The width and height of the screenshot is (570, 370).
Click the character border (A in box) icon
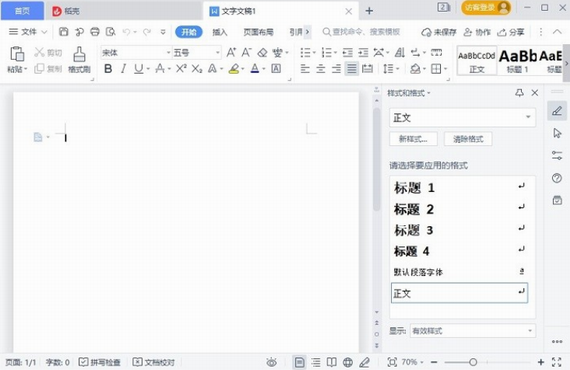[276, 68]
